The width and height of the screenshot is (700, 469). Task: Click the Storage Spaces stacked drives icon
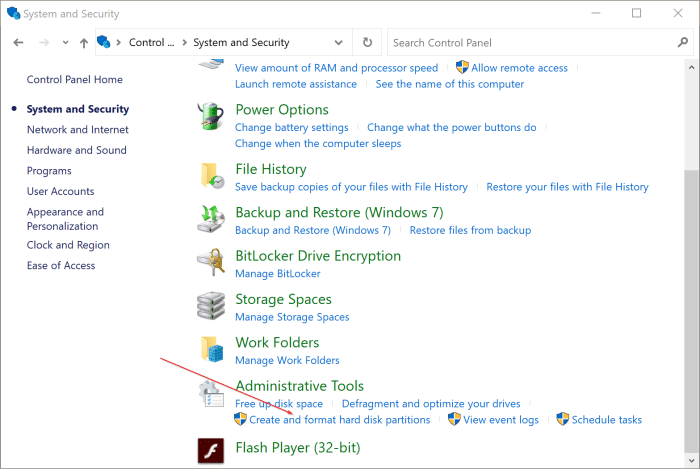pyautogui.click(x=211, y=306)
